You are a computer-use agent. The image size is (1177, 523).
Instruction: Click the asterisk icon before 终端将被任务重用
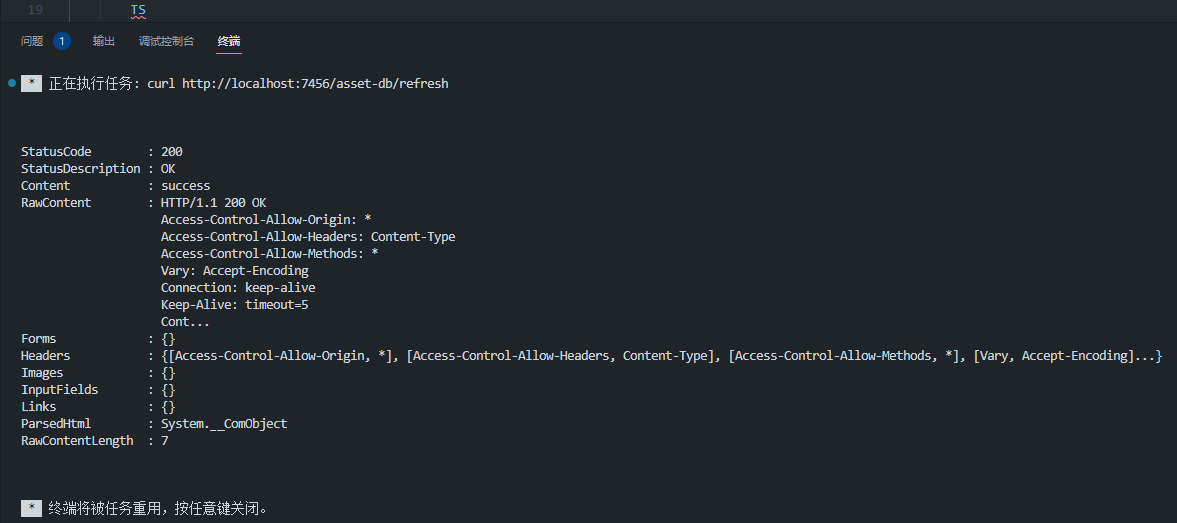tap(31, 508)
